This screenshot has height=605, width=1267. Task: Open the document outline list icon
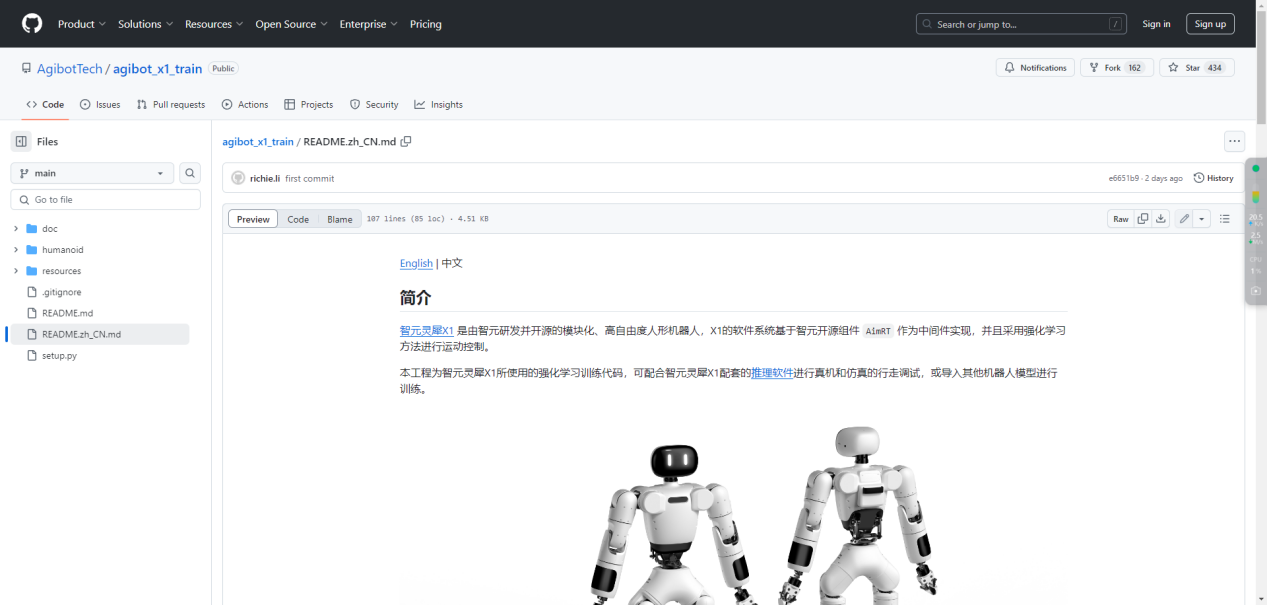click(x=1224, y=219)
